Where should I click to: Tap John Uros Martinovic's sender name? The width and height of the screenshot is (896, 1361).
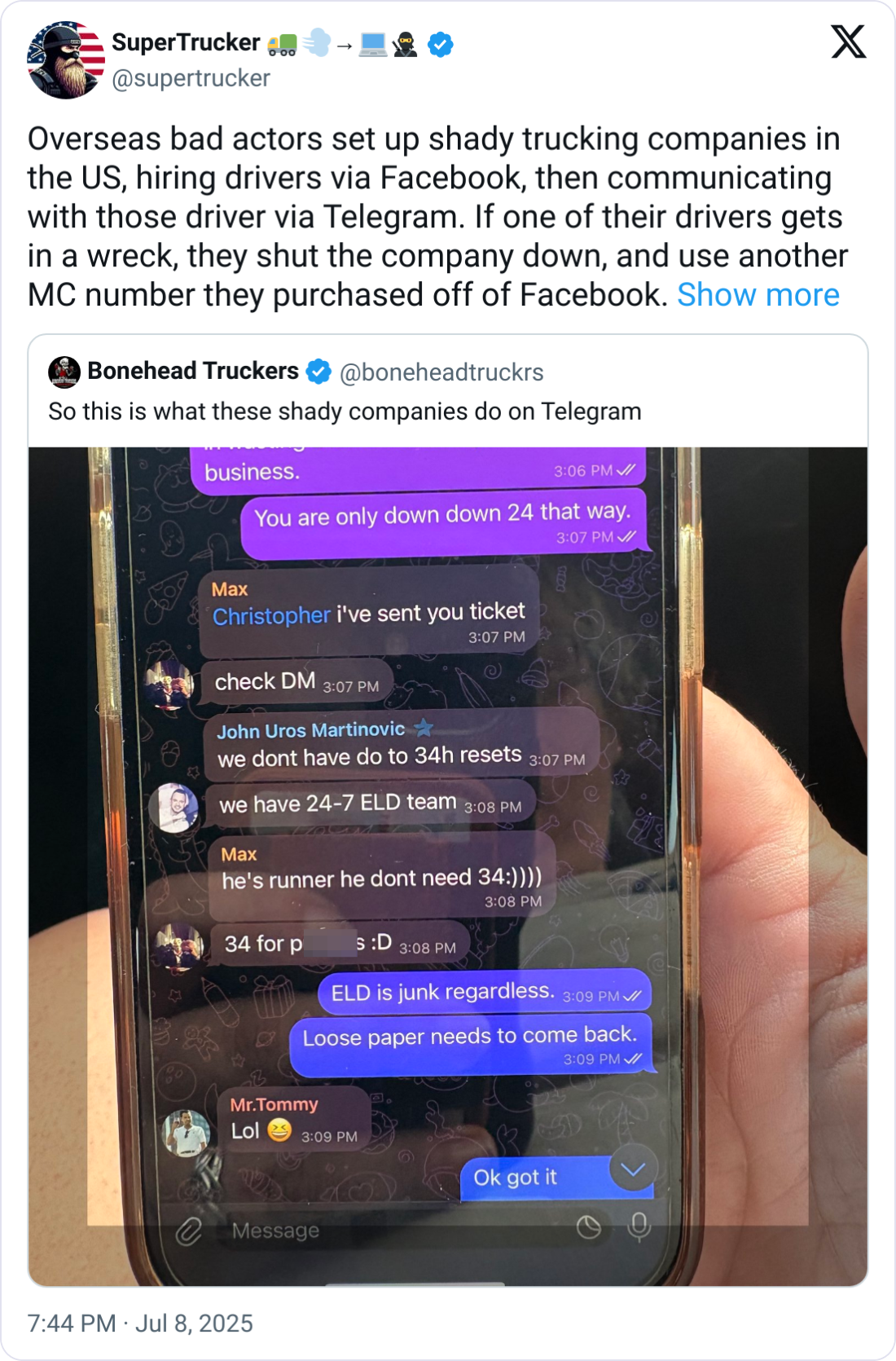(x=310, y=730)
